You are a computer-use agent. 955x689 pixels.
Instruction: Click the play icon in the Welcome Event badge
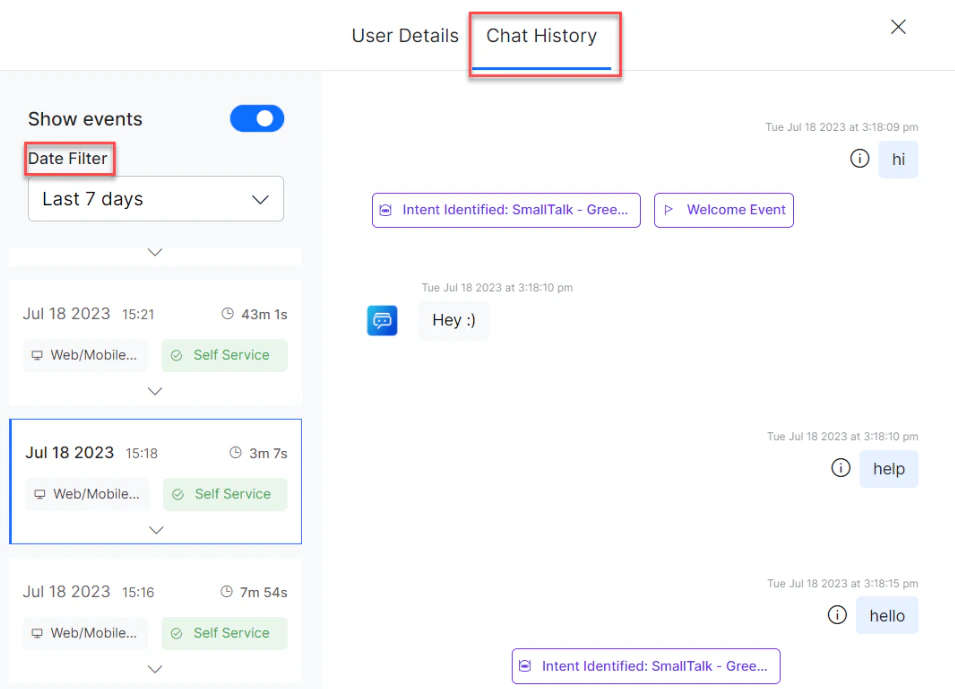pyautogui.click(x=670, y=210)
